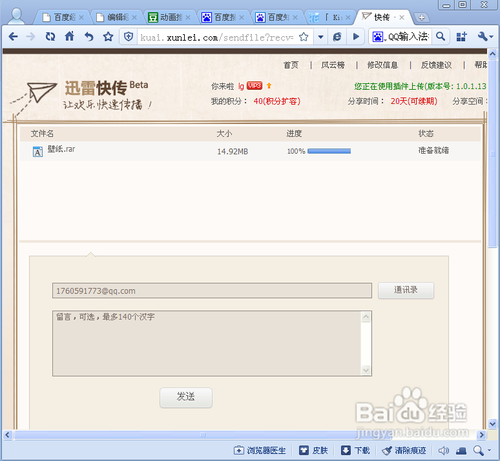Click the security shield icon in address bar
Screen dimensions: 500x461
128,37
